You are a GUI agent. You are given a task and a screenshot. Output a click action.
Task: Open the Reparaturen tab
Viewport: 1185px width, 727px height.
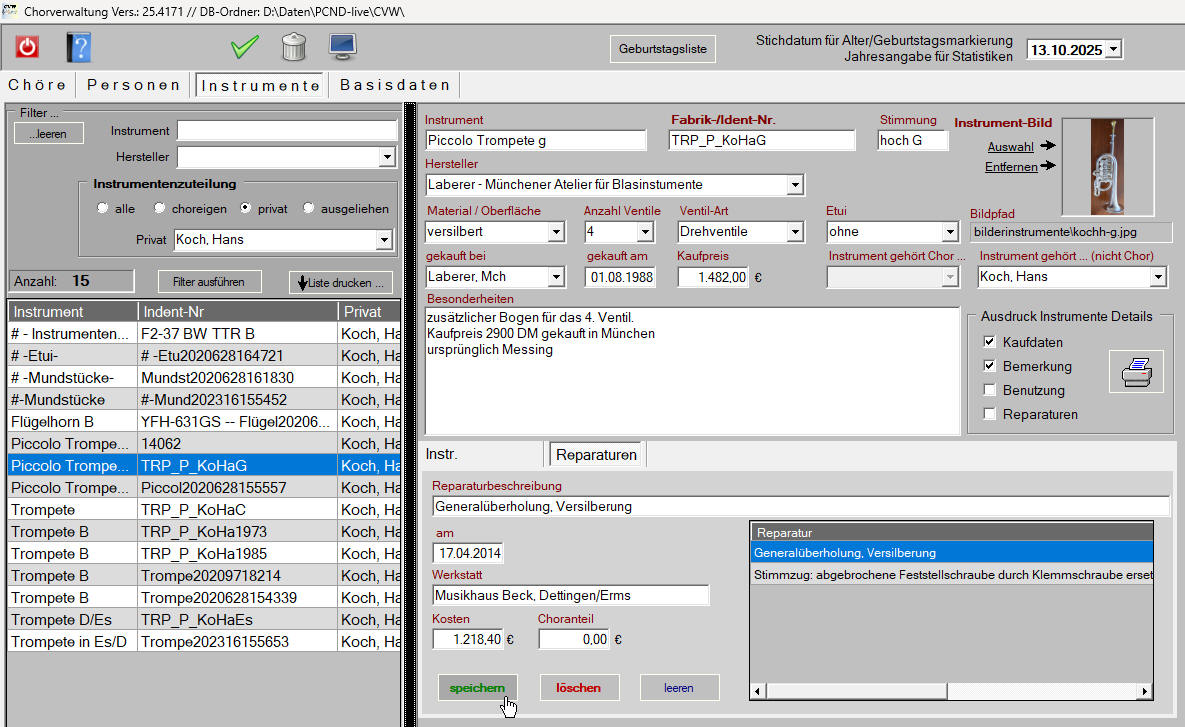[596, 455]
